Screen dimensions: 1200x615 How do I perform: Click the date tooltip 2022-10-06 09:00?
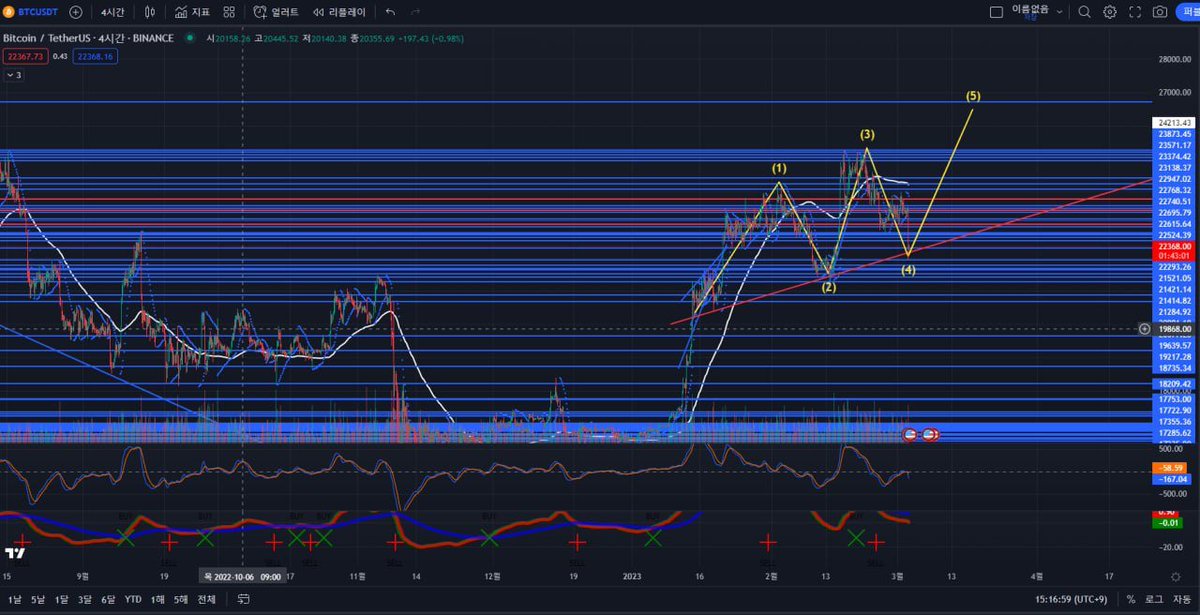[x=242, y=576]
